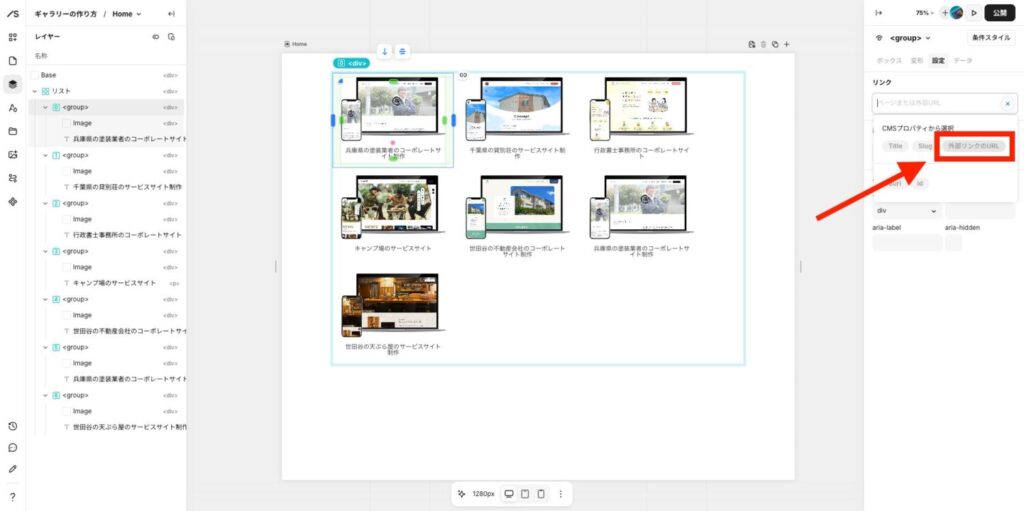Open version history clock icon

[x=13, y=426]
